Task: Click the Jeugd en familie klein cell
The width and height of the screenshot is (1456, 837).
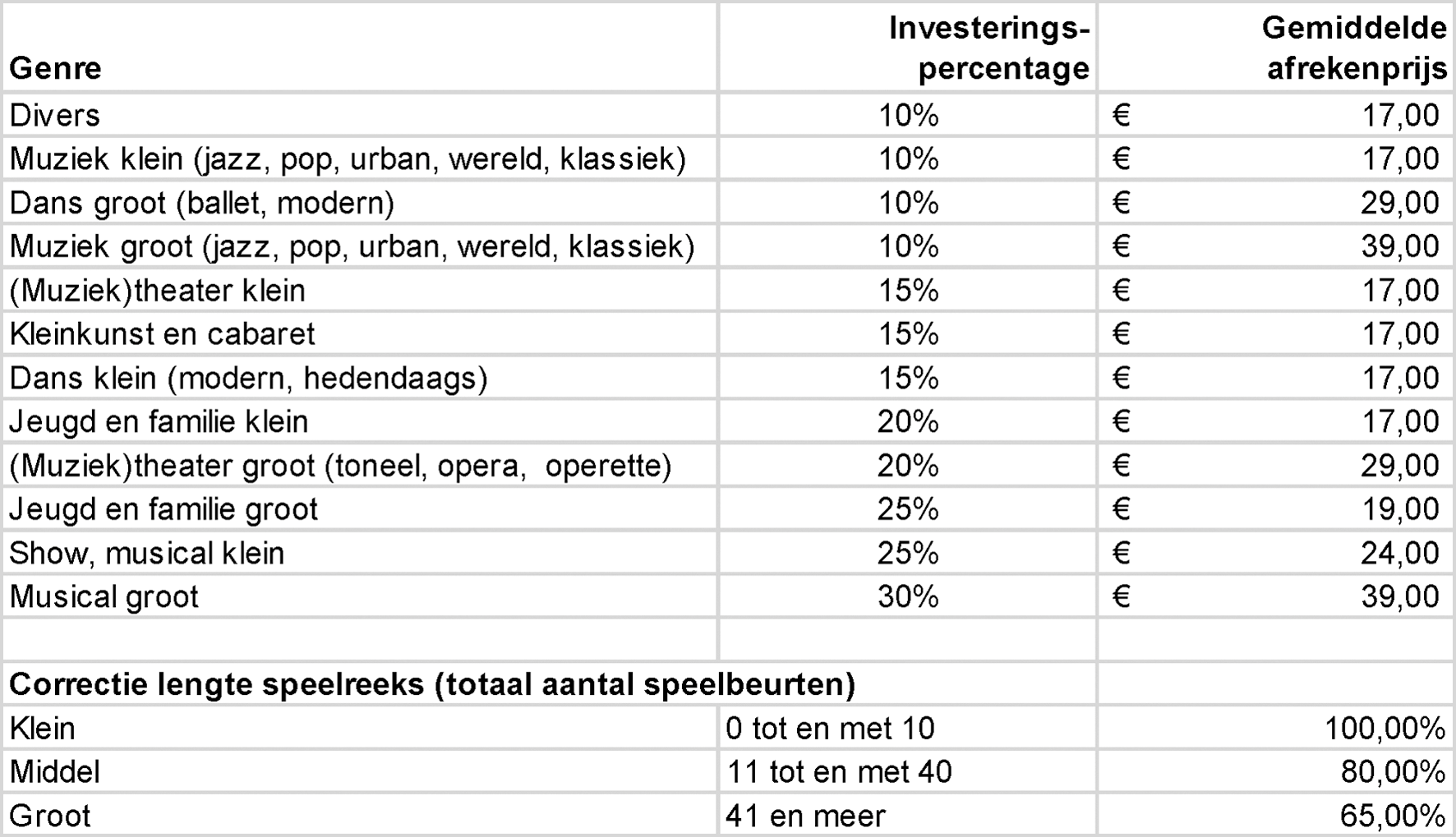Action: [x=159, y=422]
